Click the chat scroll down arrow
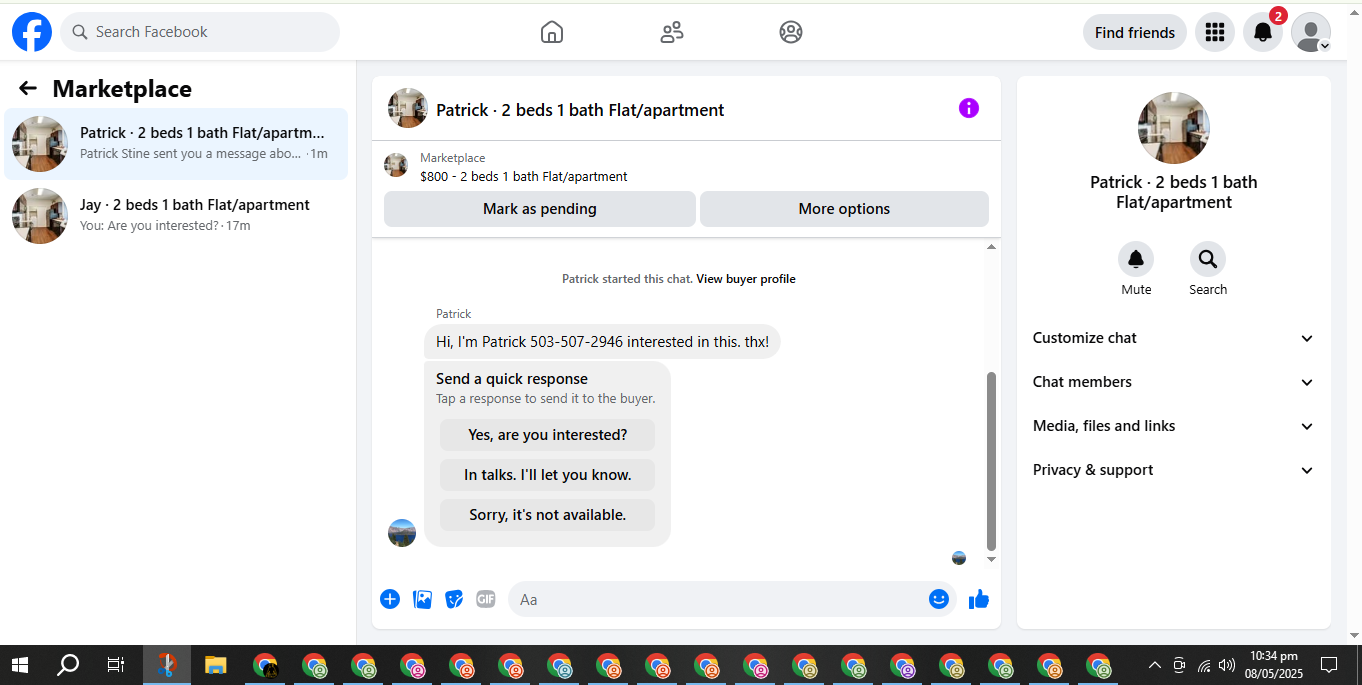 pyautogui.click(x=992, y=559)
